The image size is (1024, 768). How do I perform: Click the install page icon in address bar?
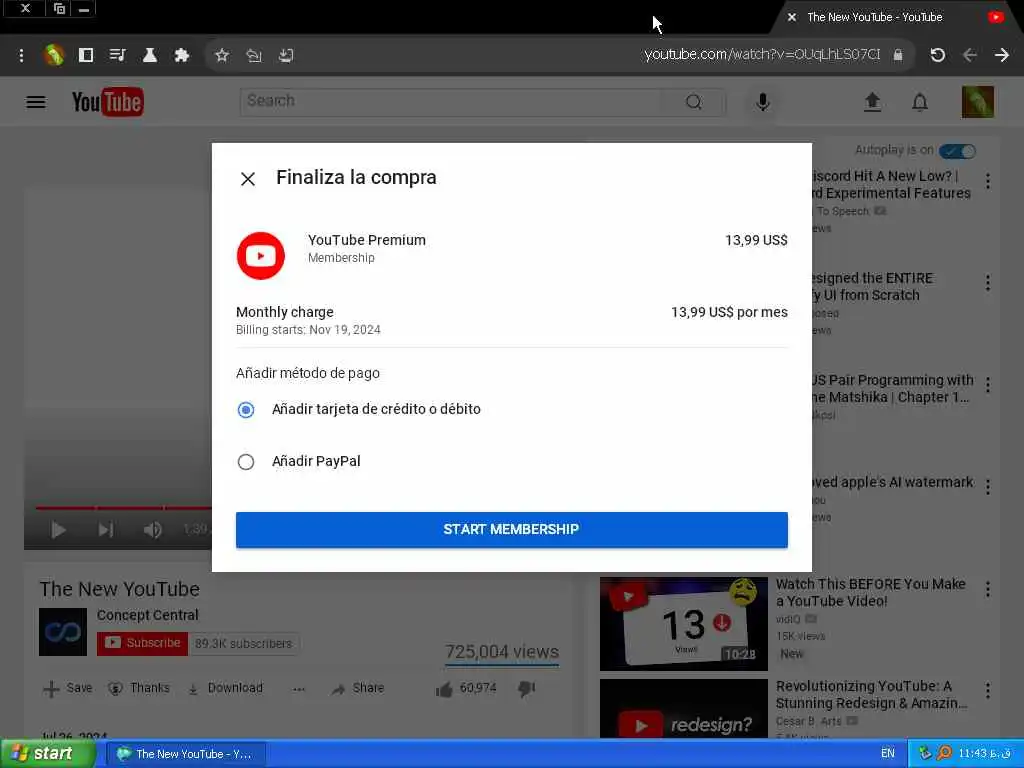pos(285,56)
